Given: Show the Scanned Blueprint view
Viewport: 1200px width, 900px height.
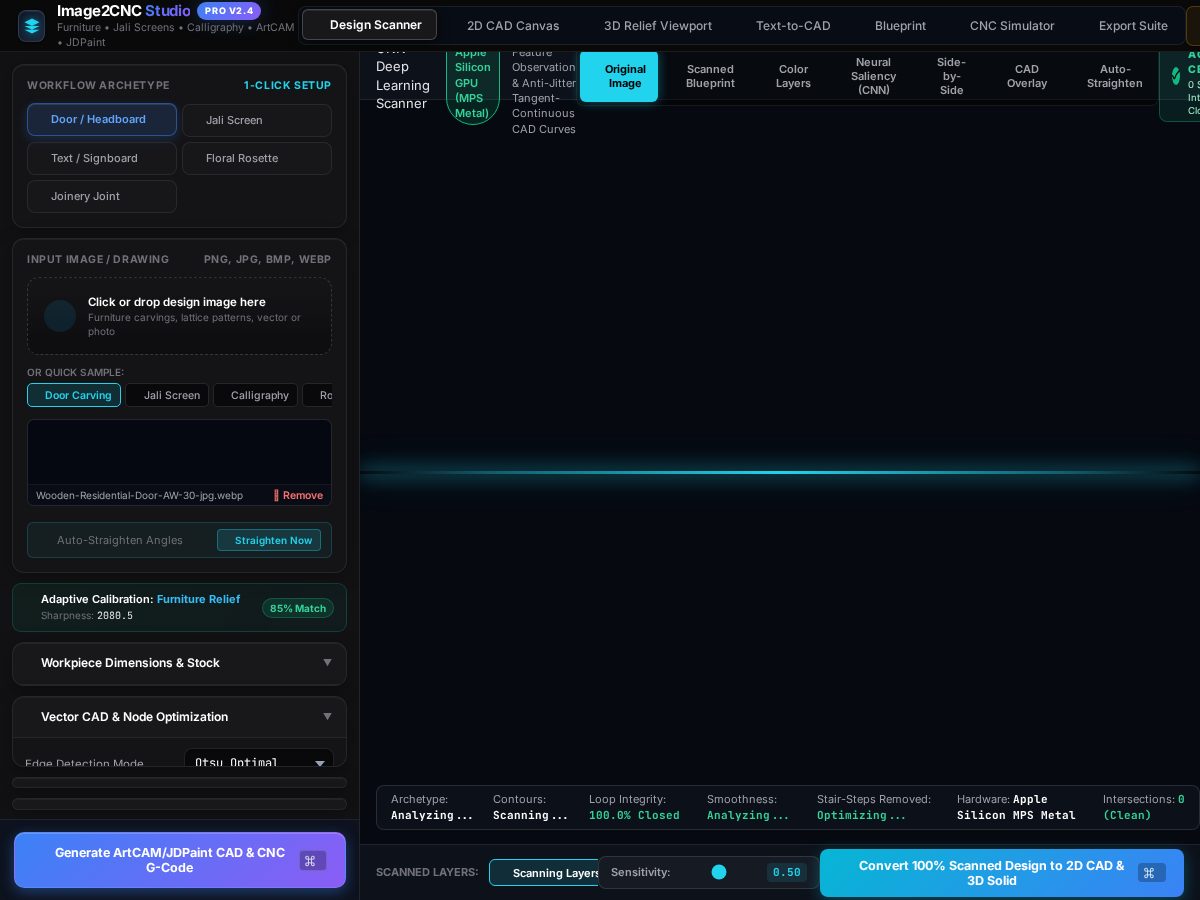Looking at the screenshot, I should [710, 76].
